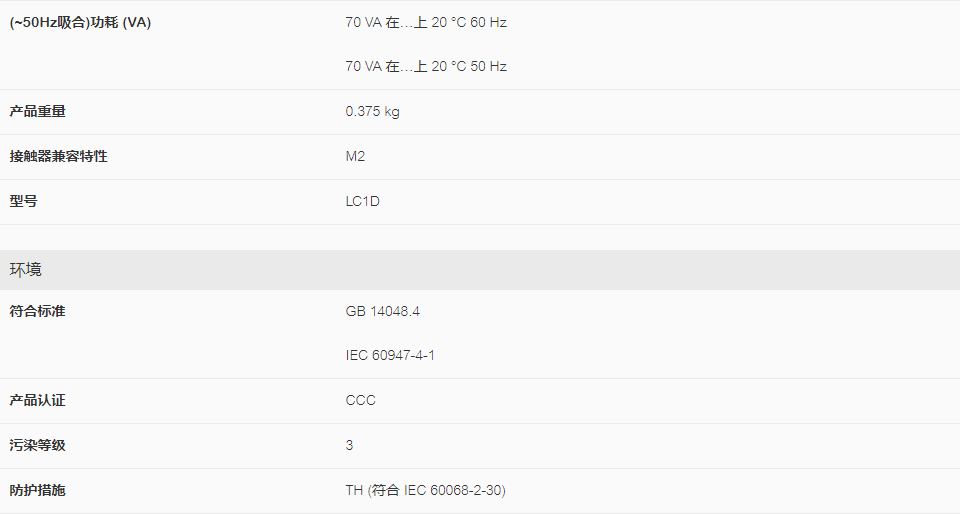Click the pollution level value 3
This screenshot has height=514, width=960.
349,445
